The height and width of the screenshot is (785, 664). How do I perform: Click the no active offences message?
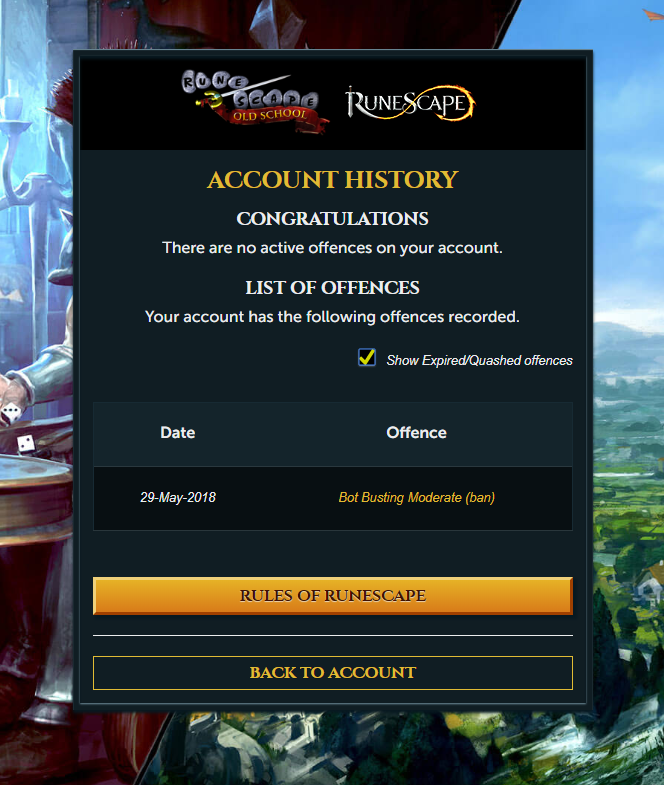click(333, 248)
